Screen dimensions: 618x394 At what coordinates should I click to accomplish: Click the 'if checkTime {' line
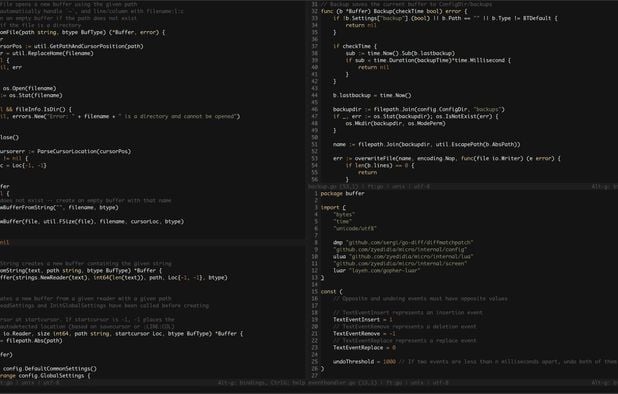point(354,46)
